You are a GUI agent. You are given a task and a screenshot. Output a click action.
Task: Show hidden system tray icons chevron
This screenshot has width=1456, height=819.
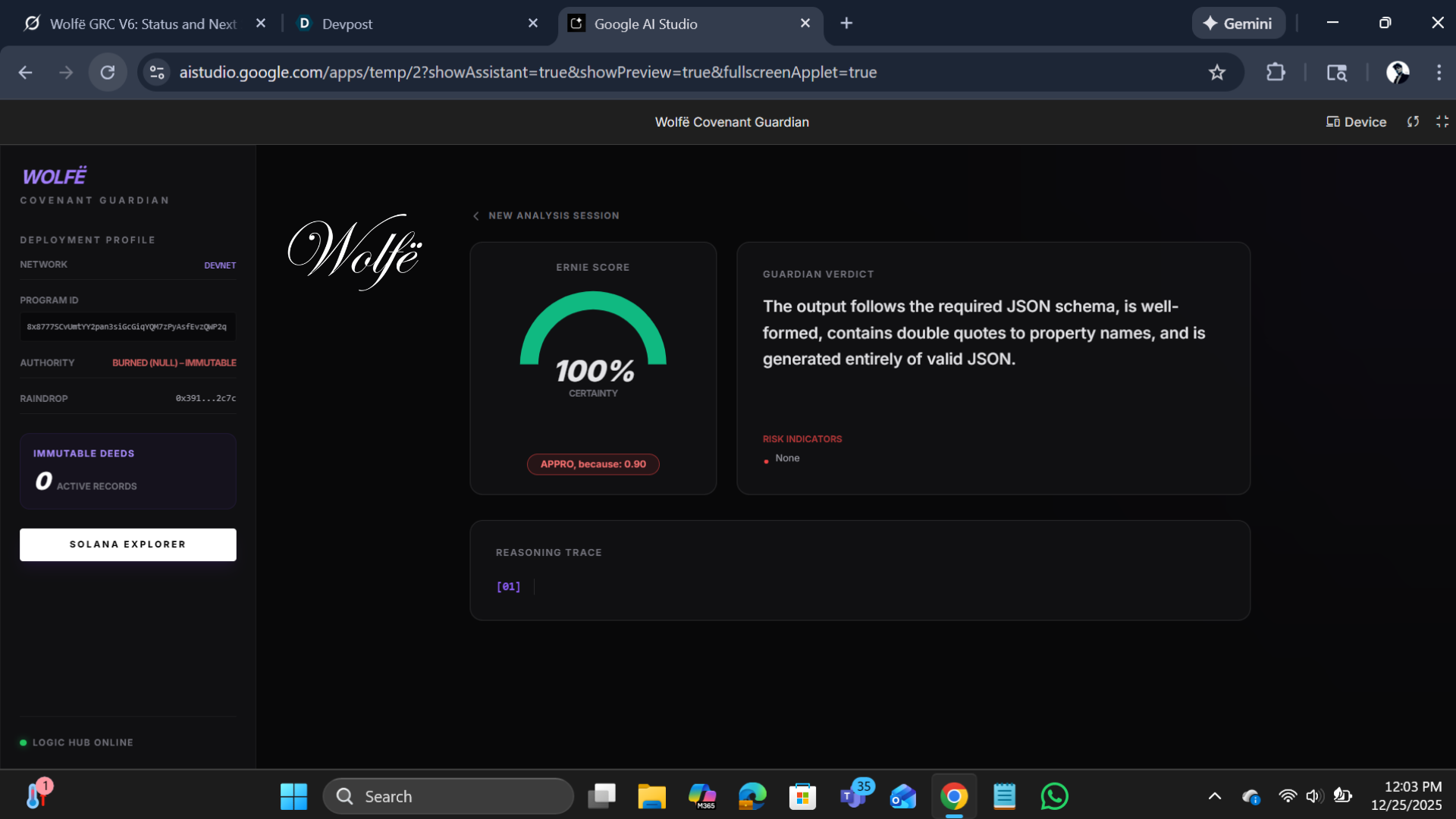(x=1214, y=796)
